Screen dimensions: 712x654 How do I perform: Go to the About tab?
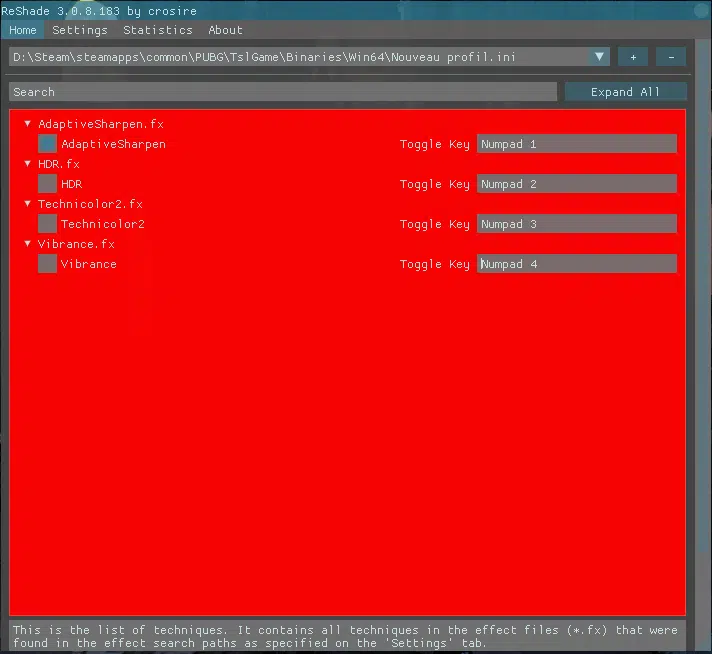pos(225,30)
